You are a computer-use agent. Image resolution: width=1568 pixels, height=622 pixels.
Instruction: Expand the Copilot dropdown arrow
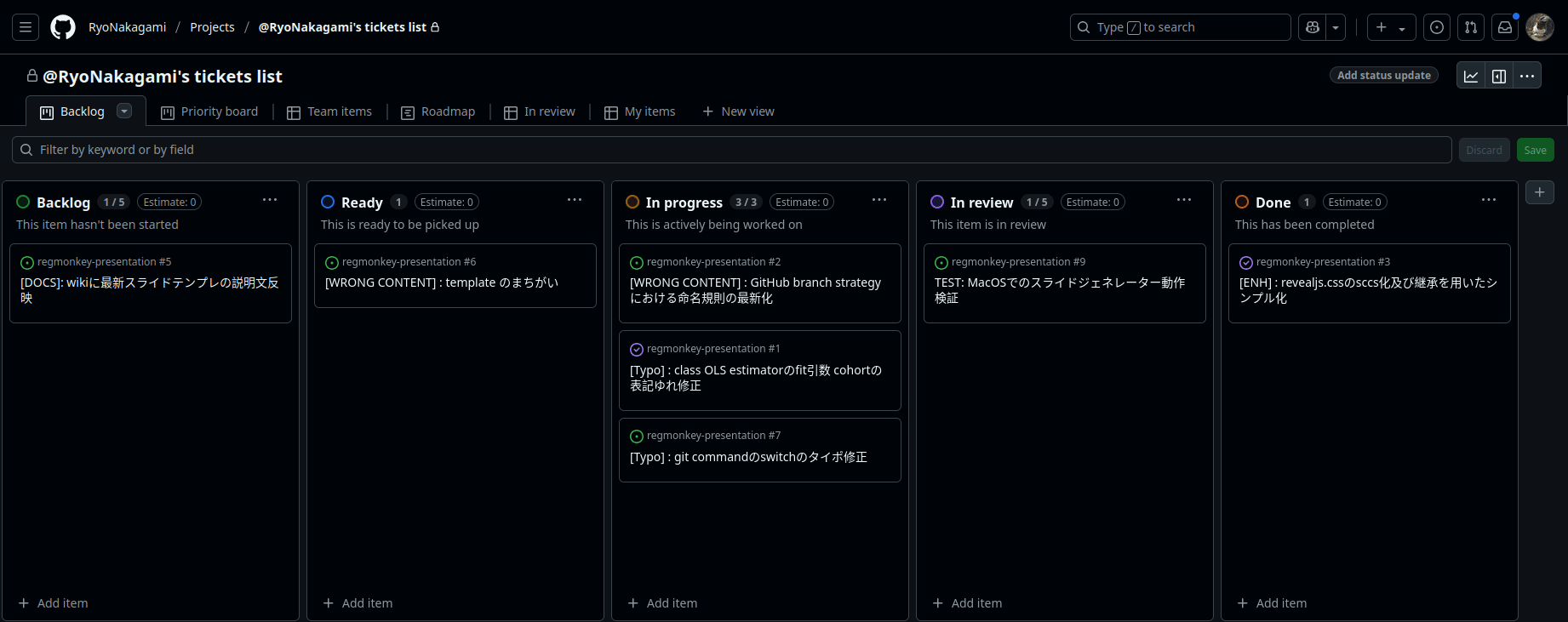click(1336, 27)
